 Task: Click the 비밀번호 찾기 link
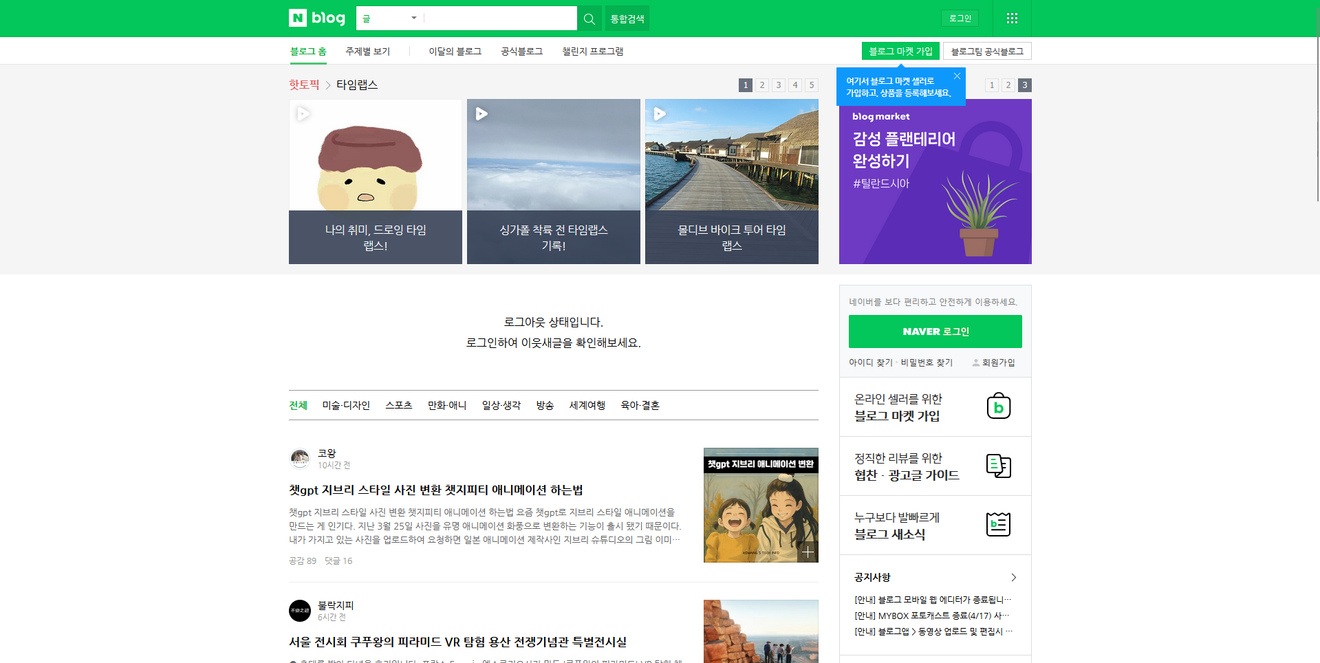pyautogui.click(x=926, y=362)
